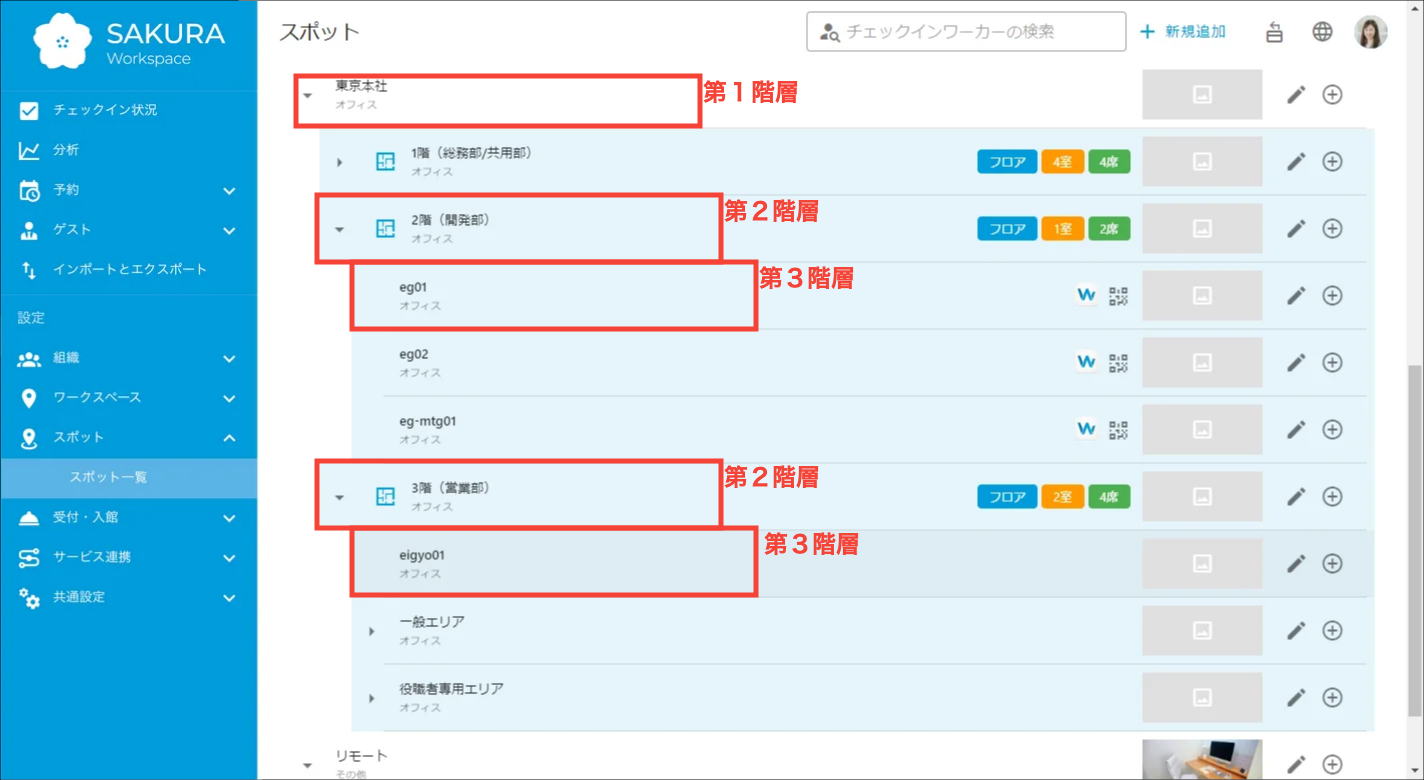Collapse the 2階（開発部） floor row
Screen dimensions: 1424x780
pos(340,230)
